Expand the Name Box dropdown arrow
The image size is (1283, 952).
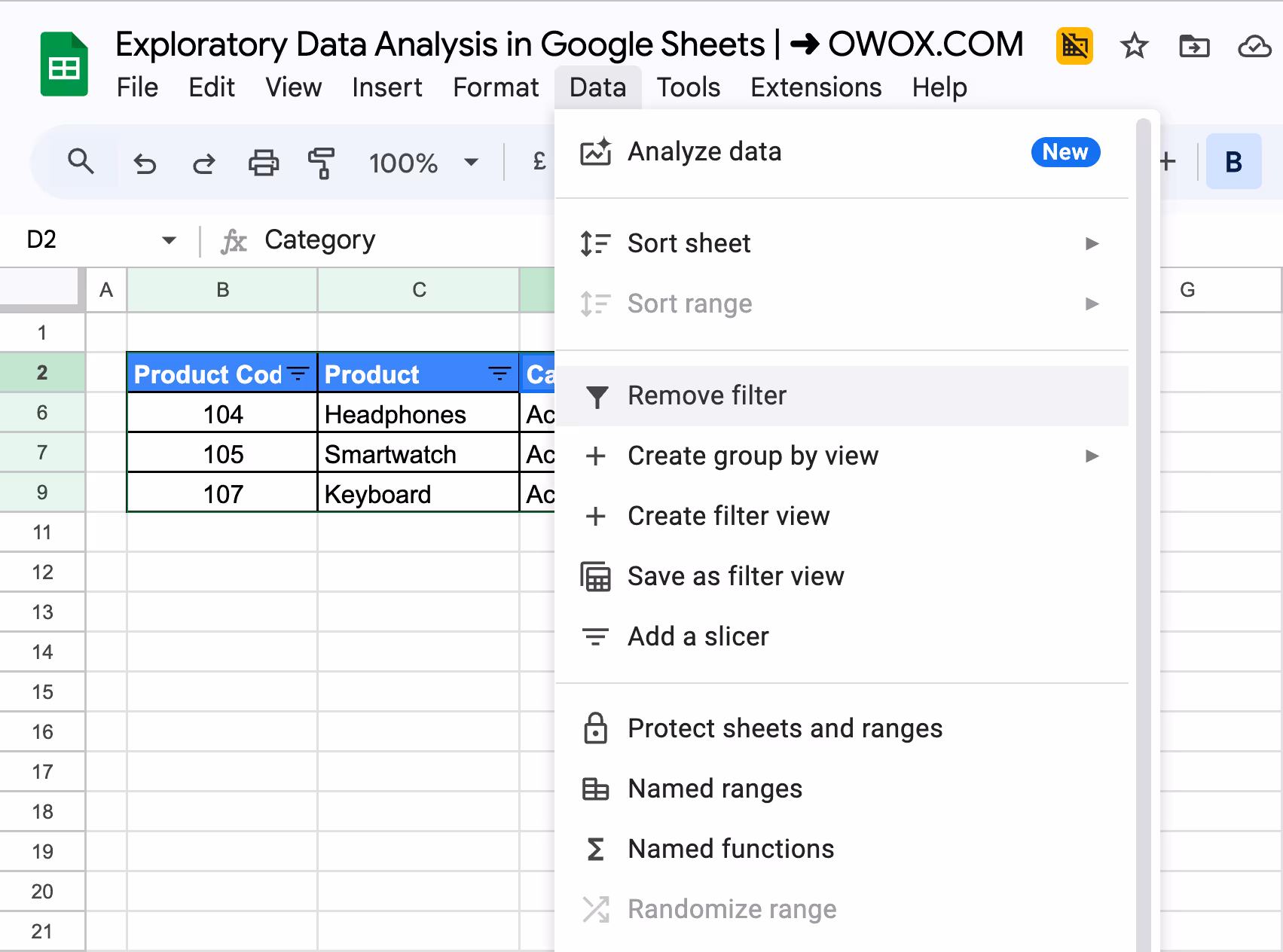coord(169,240)
